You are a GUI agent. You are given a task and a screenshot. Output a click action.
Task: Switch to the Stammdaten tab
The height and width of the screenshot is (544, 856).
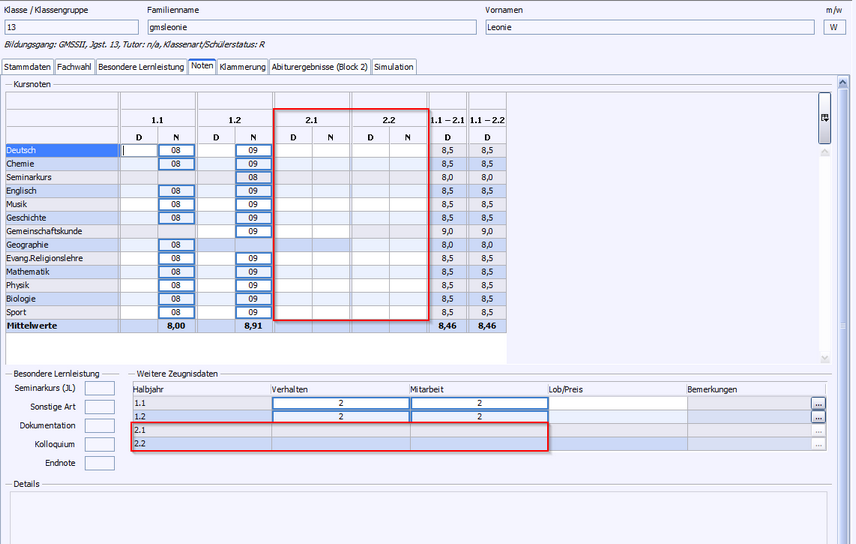pos(27,67)
